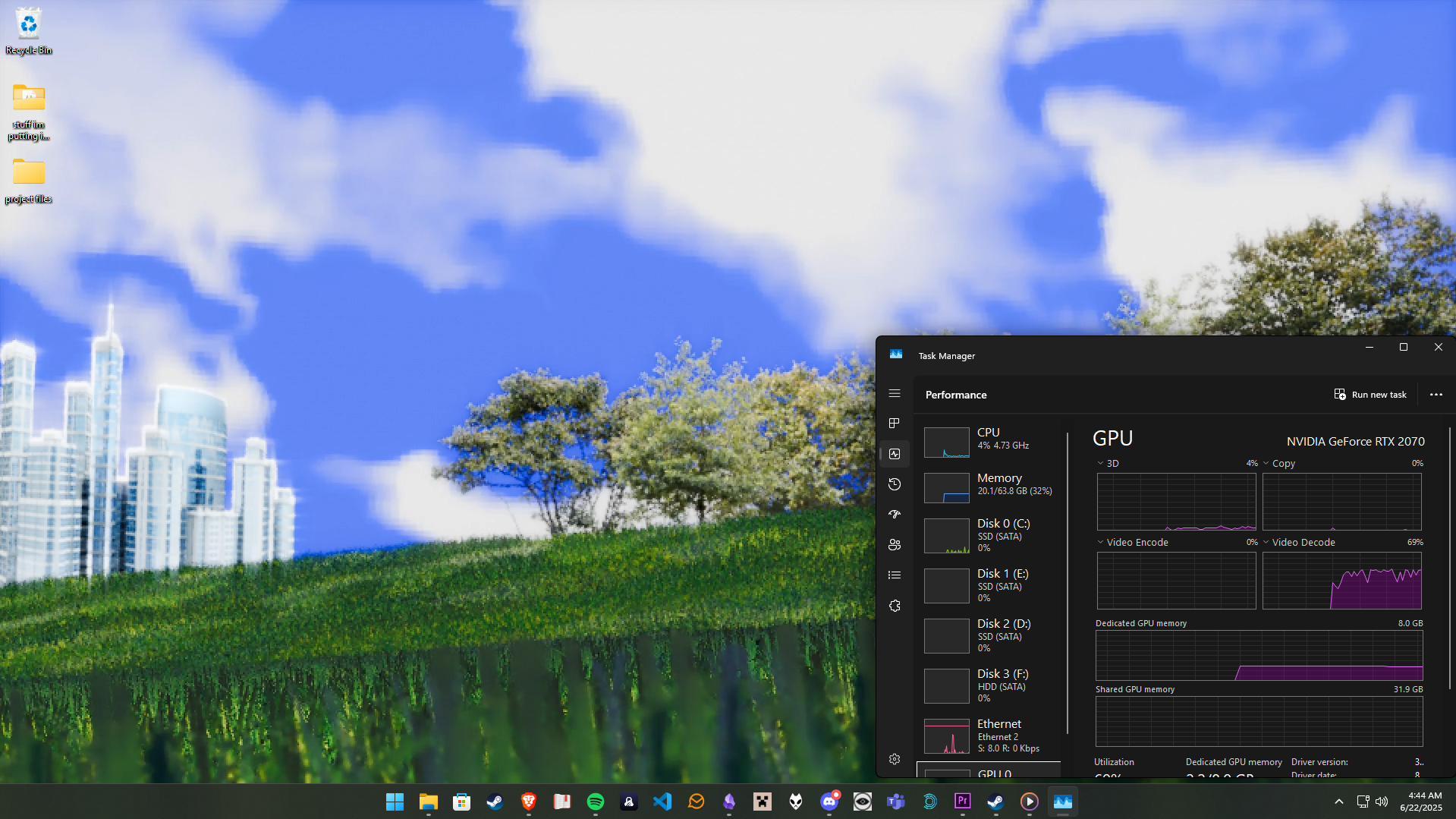
Task: Click the Video Decode usage graph
Action: (x=1342, y=581)
